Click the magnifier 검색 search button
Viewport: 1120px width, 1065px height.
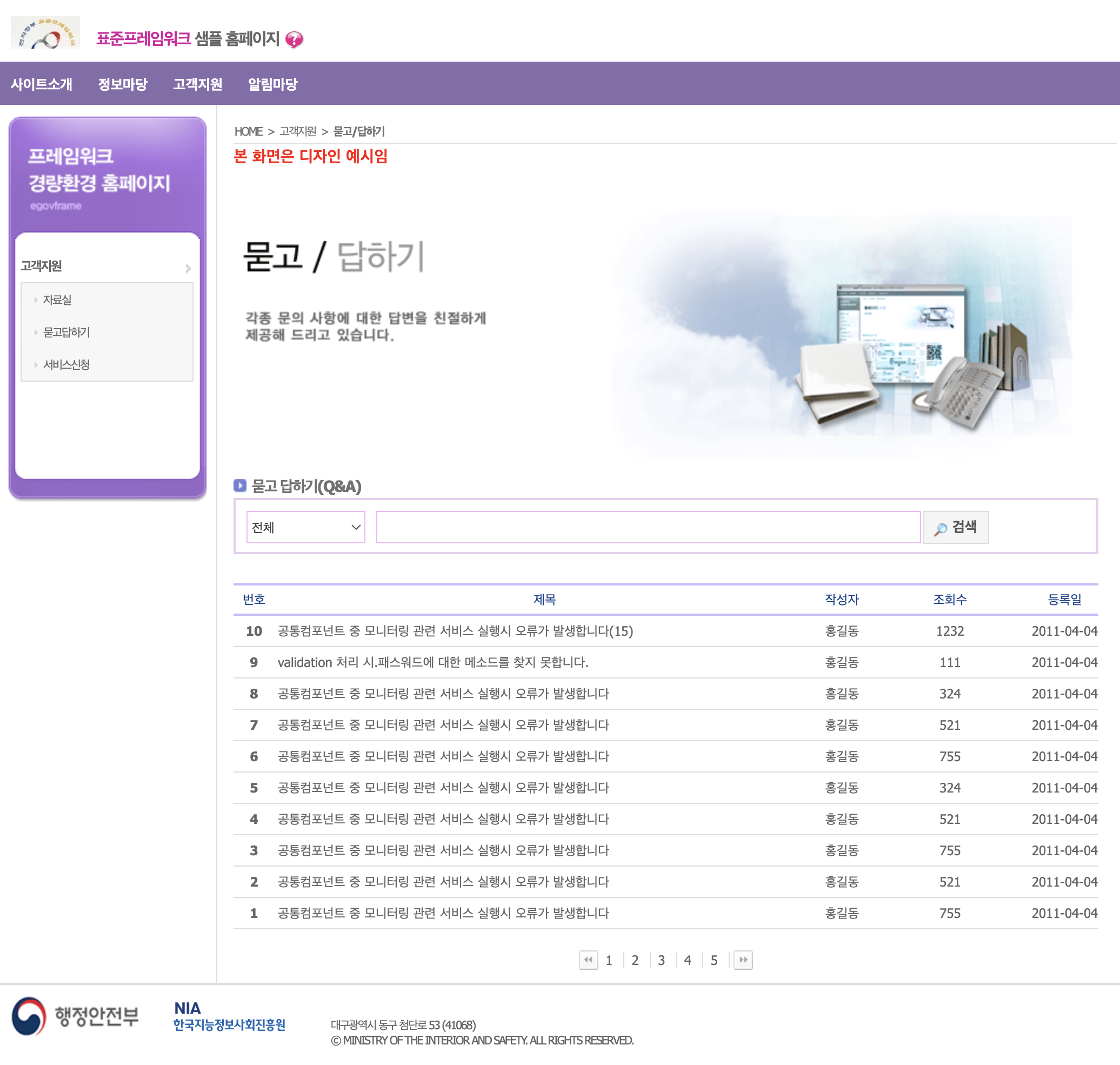click(955, 528)
